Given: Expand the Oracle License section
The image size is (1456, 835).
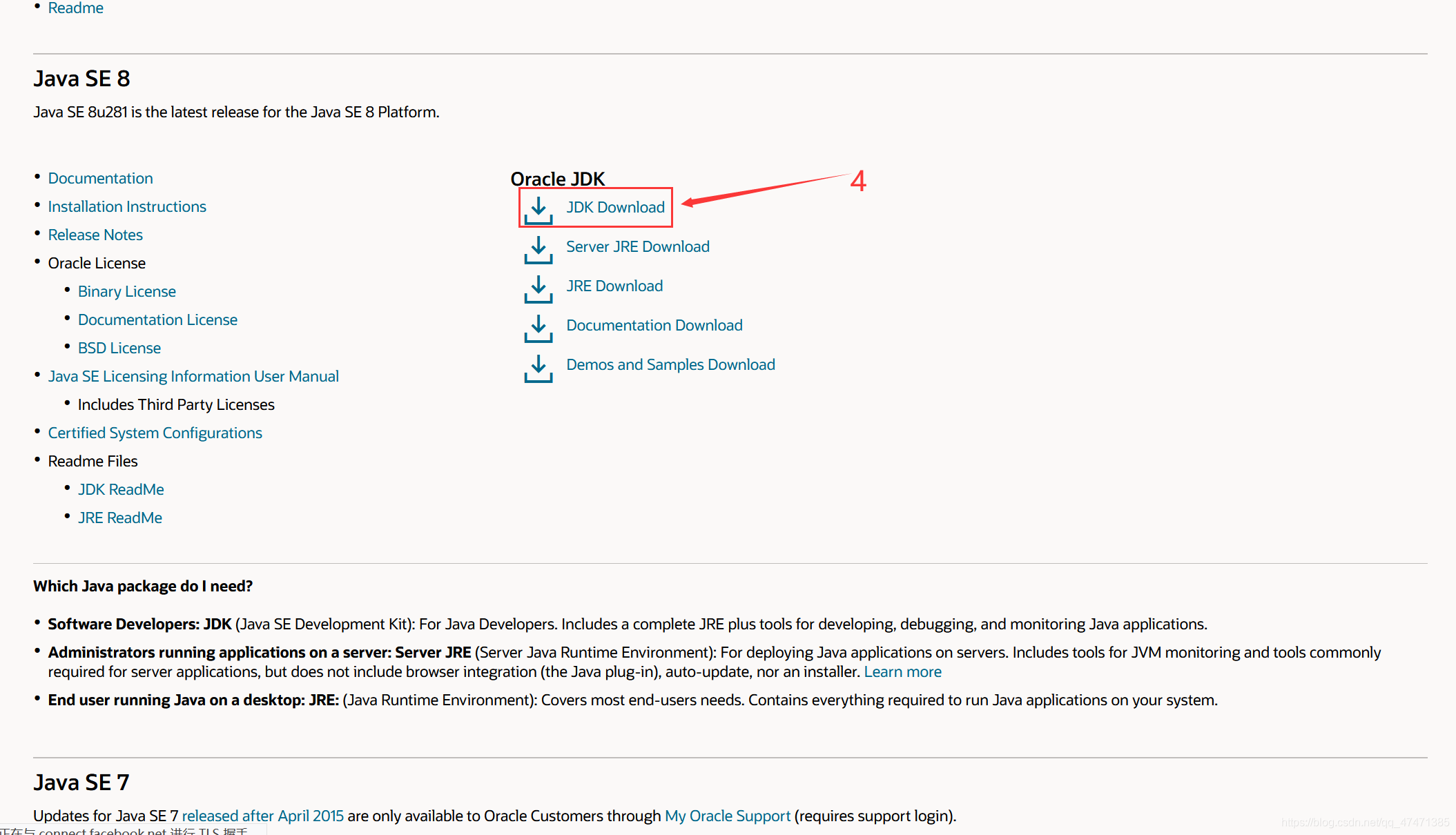Looking at the screenshot, I should tap(99, 262).
